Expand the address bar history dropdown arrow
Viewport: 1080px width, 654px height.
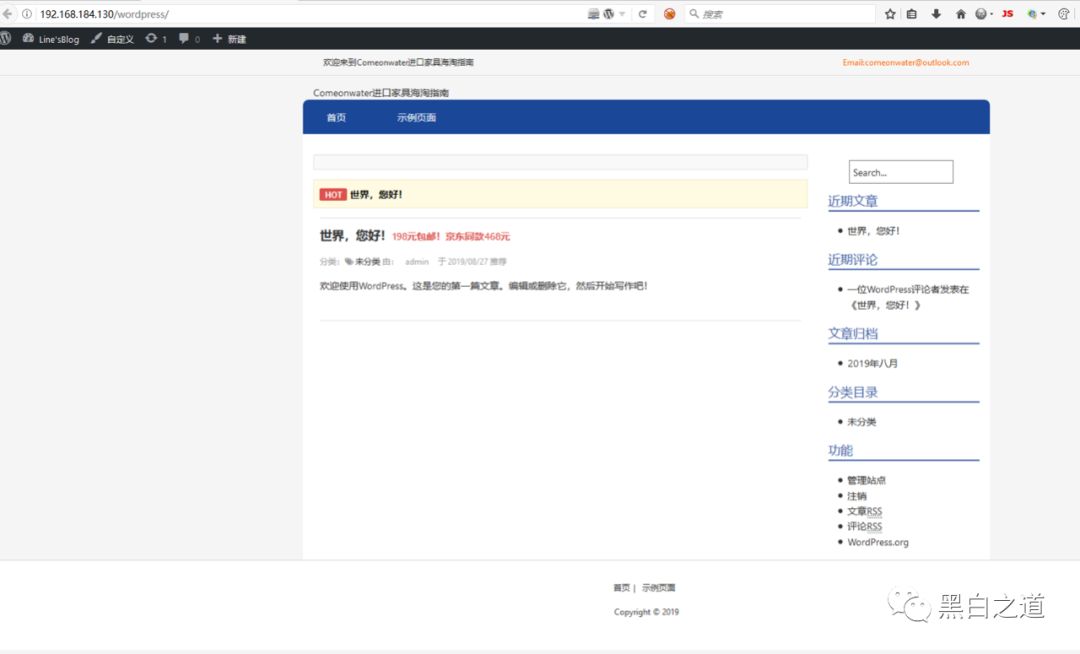622,14
